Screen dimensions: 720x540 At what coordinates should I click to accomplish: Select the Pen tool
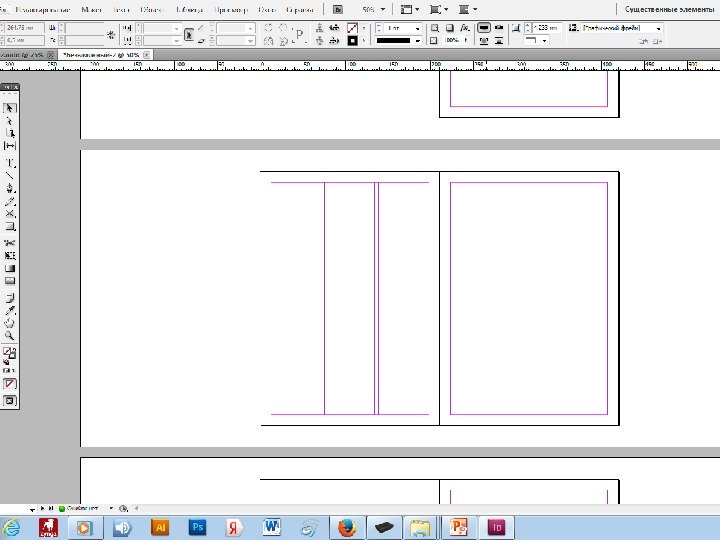(x=10, y=188)
